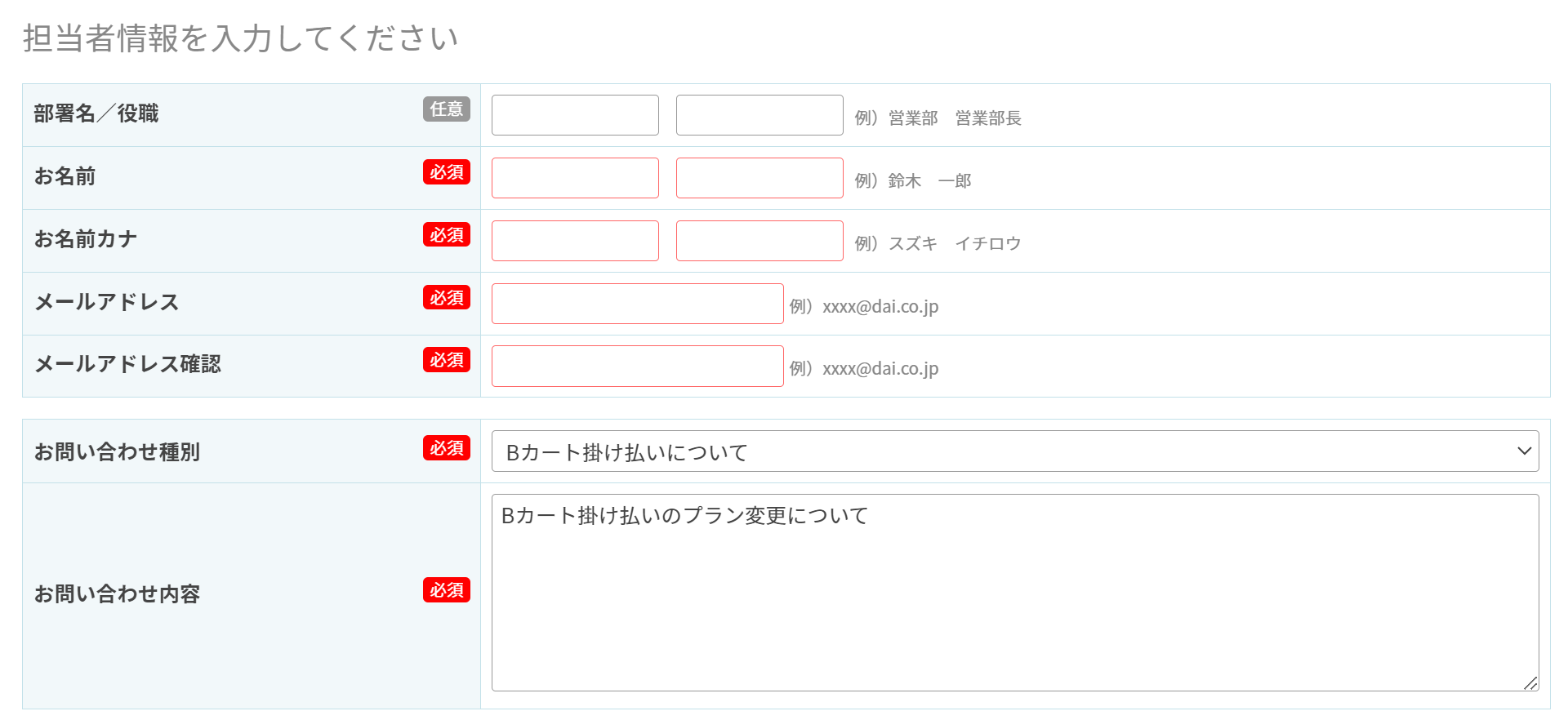The height and width of the screenshot is (720, 1568).
Task: Click the メールアドレス確認 input field
Action: [x=638, y=366]
